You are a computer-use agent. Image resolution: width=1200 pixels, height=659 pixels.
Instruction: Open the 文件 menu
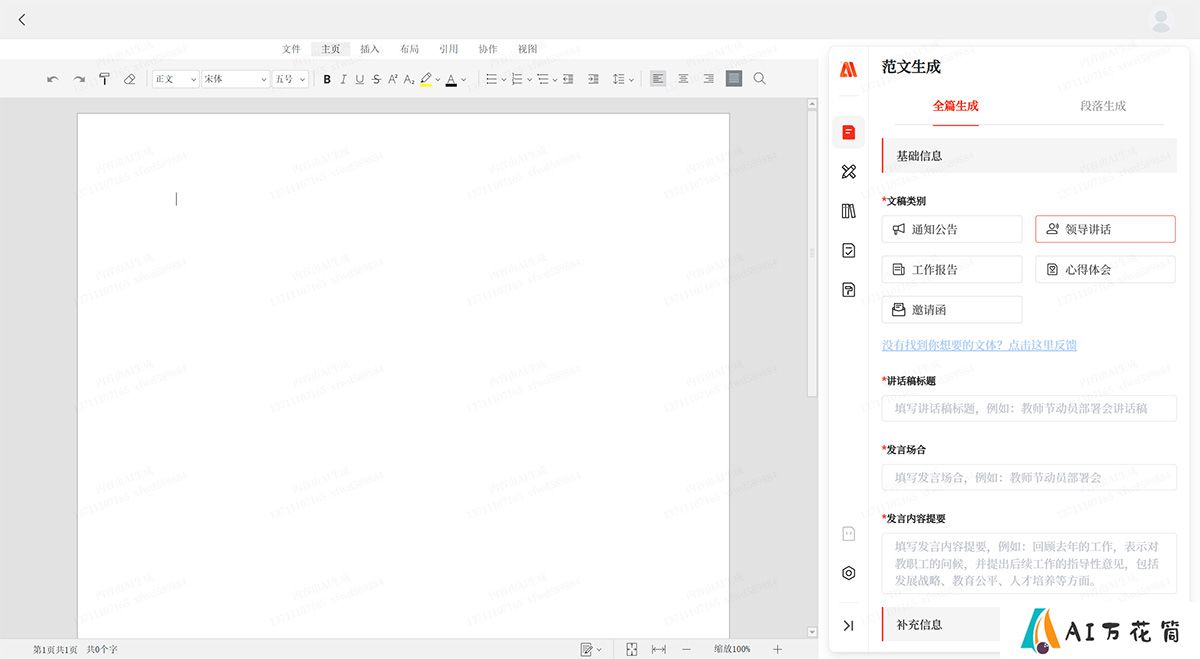pyautogui.click(x=291, y=49)
